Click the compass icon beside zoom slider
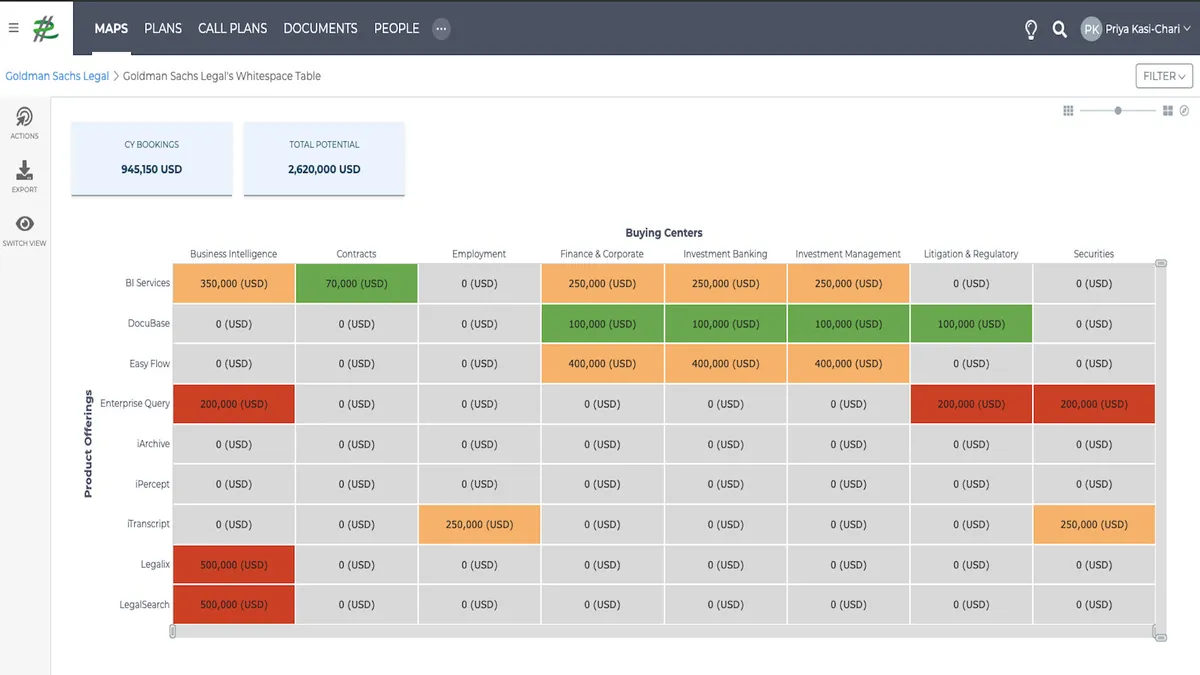Viewport: 1200px width, 675px height. (1184, 111)
